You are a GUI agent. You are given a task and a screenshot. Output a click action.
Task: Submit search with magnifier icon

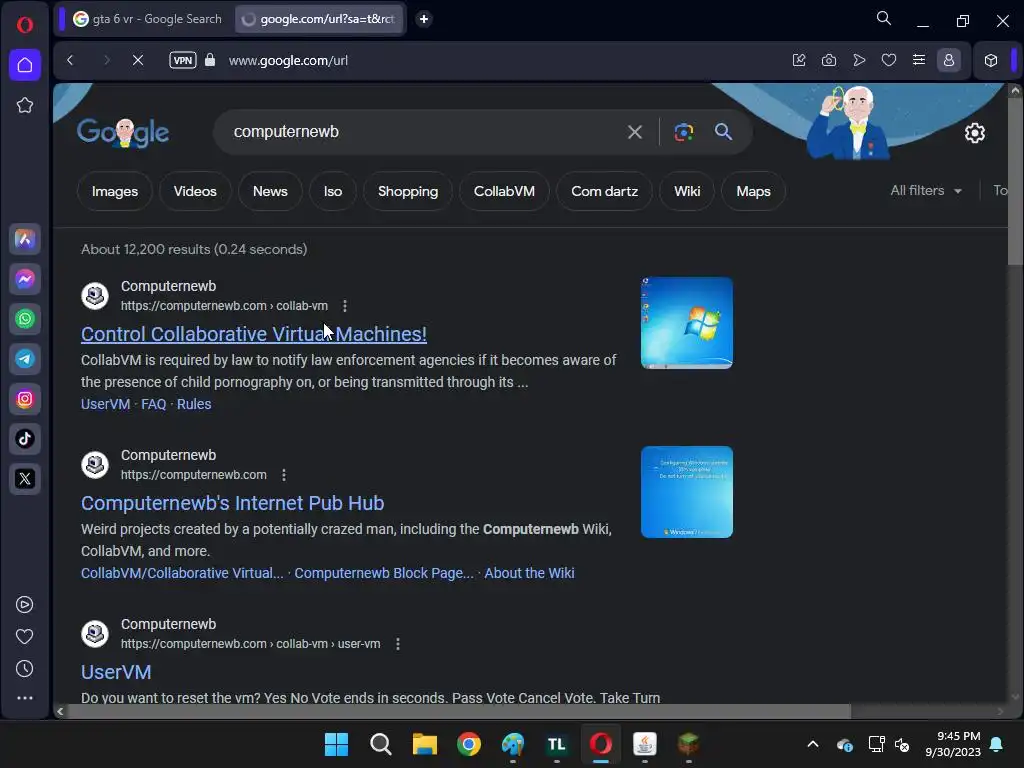[723, 132]
